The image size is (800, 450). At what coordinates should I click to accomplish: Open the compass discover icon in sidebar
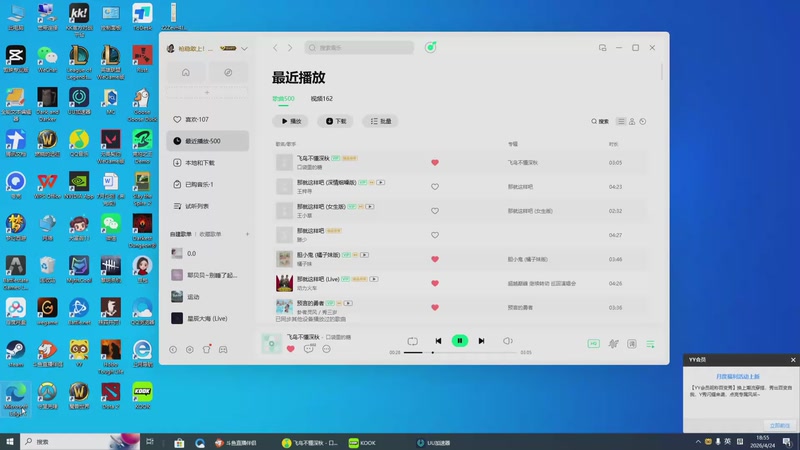228,72
